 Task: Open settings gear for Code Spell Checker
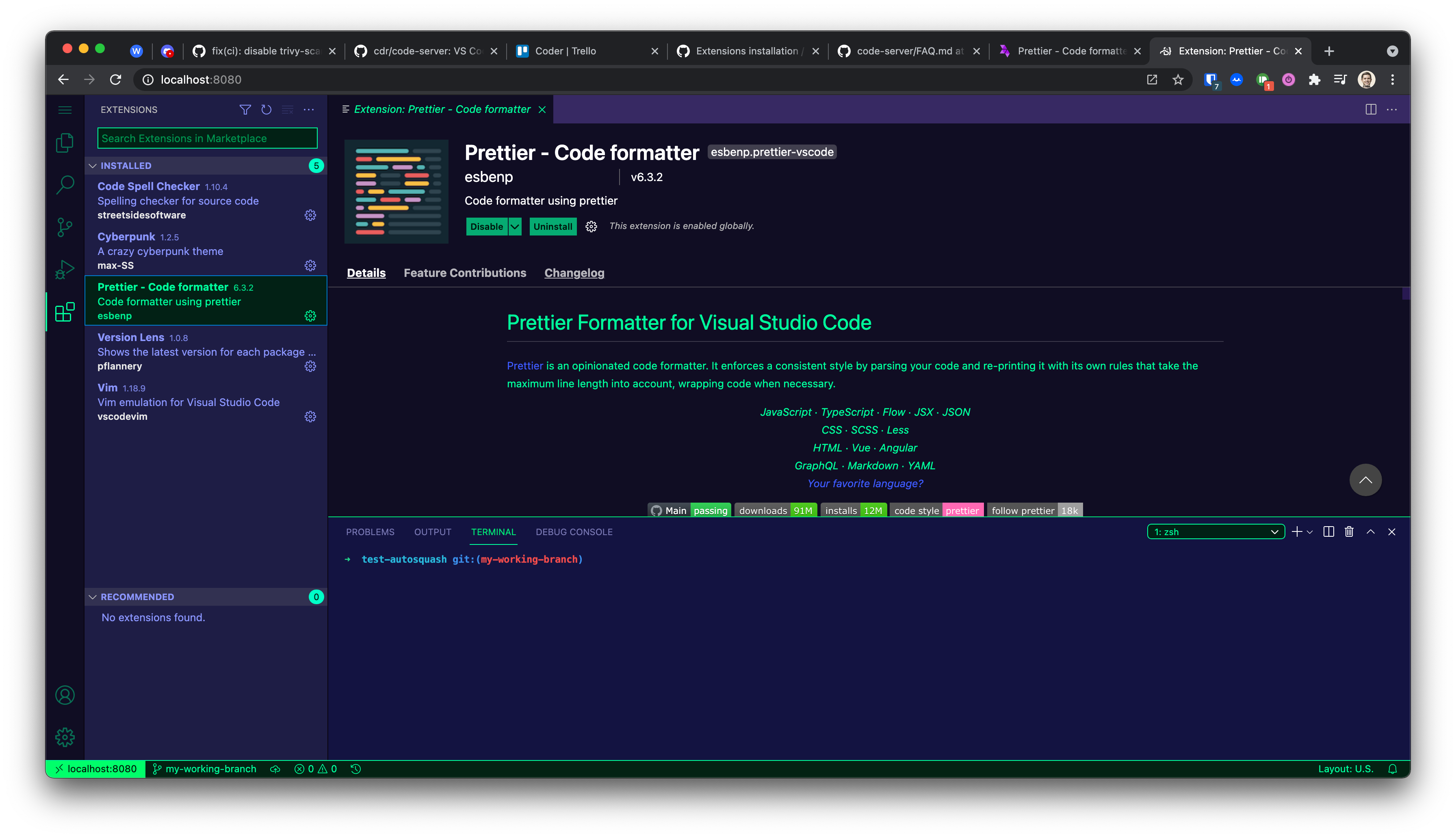pyautogui.click(x=310, y=215)
